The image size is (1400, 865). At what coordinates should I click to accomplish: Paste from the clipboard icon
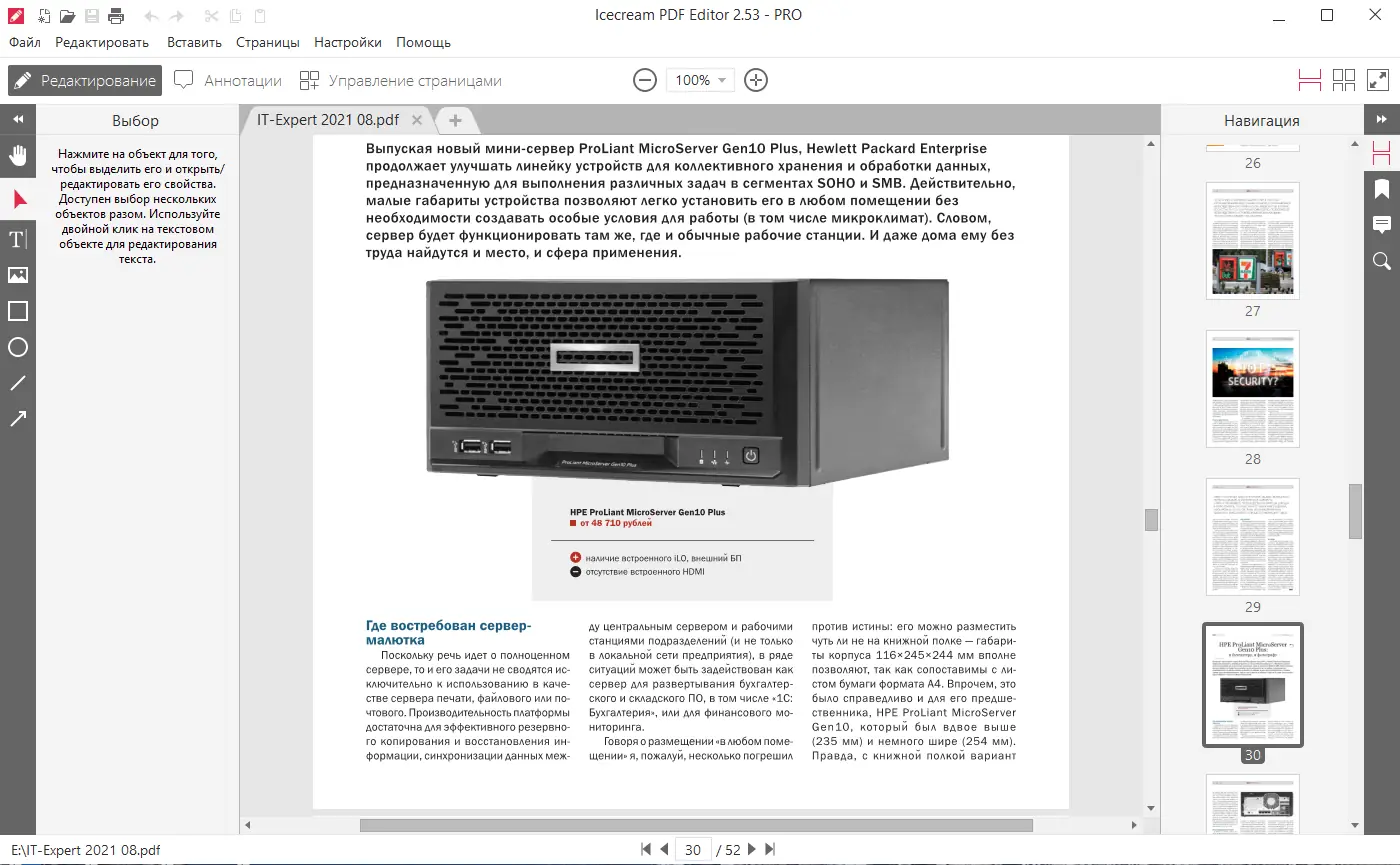click(x=260, y=15)
